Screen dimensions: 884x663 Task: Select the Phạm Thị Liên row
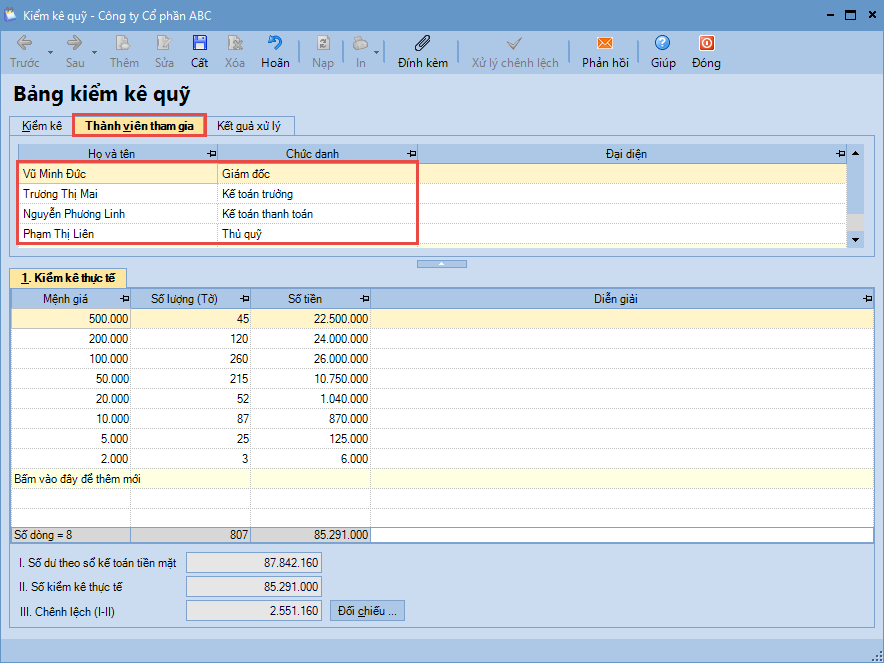coord(60,234)
